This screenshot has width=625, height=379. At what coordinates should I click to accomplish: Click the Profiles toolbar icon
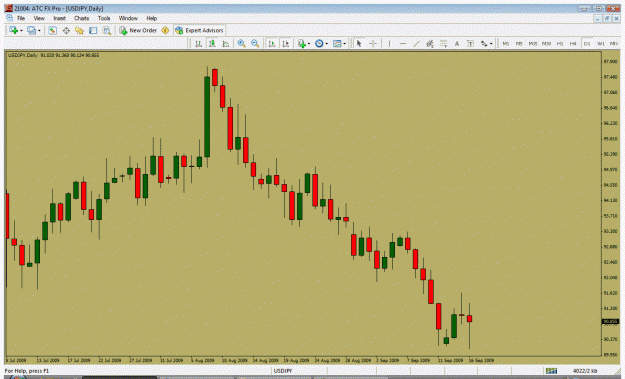(x=31, y=30)
